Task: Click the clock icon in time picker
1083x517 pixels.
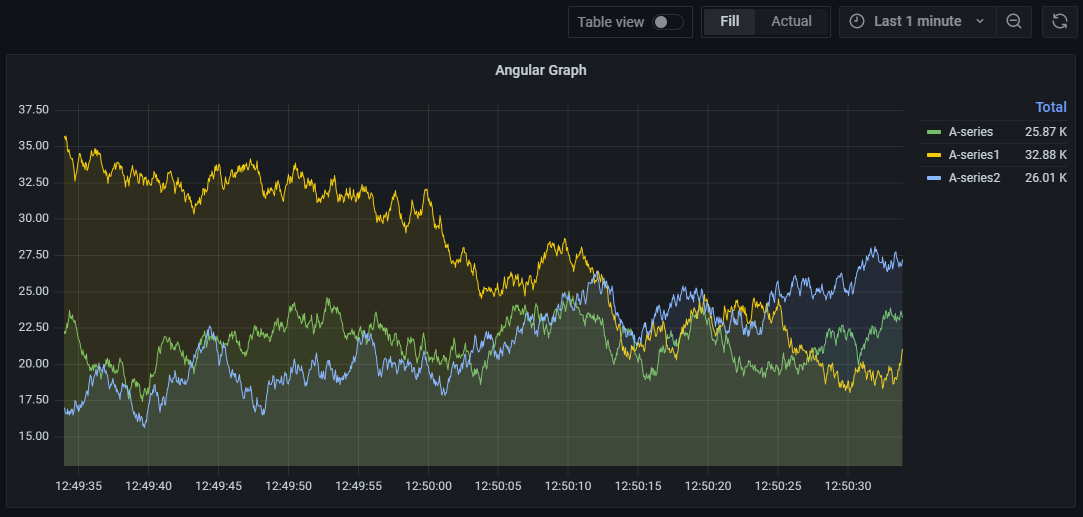Action: (857, 21)
